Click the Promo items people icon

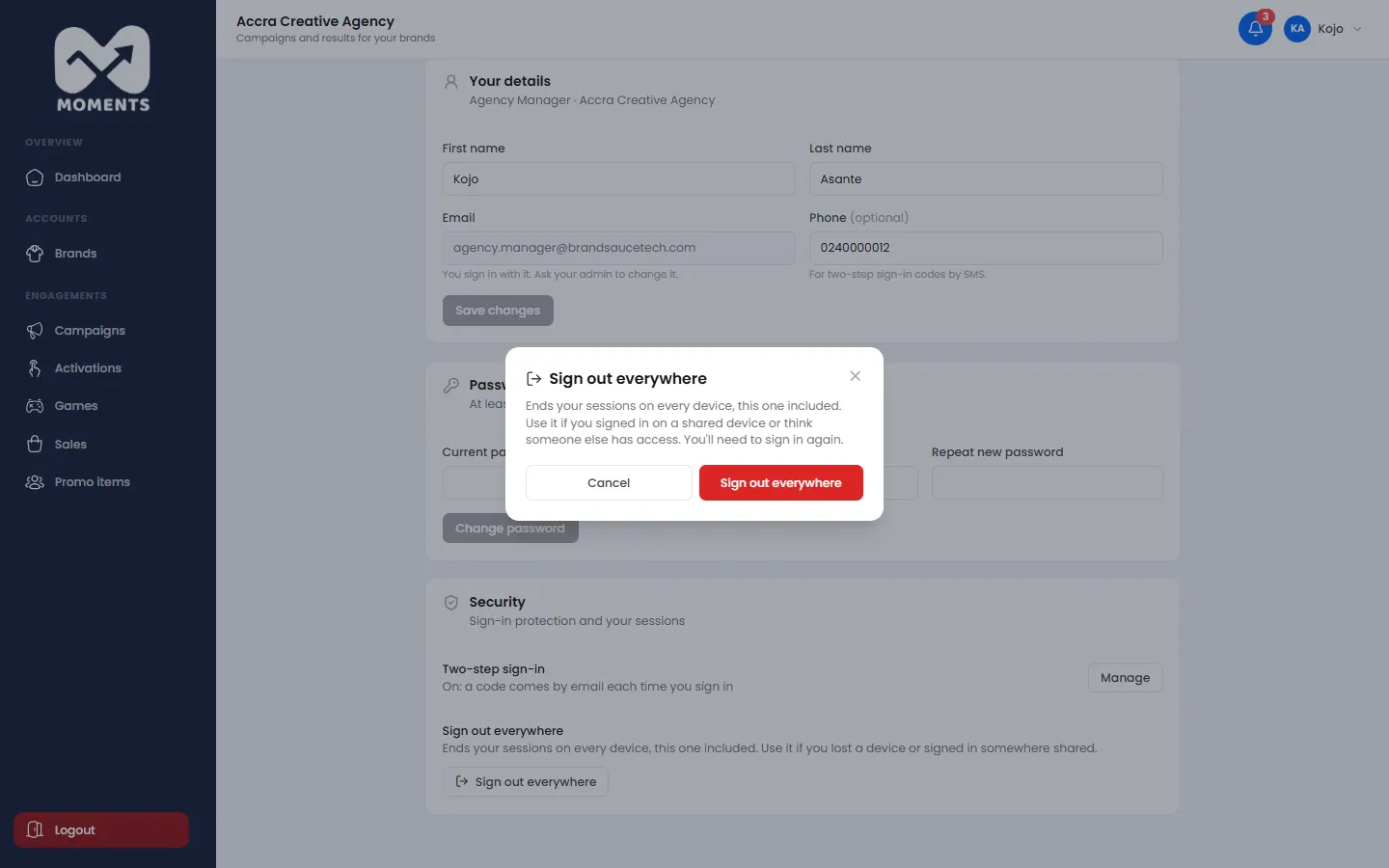(35, 482)
